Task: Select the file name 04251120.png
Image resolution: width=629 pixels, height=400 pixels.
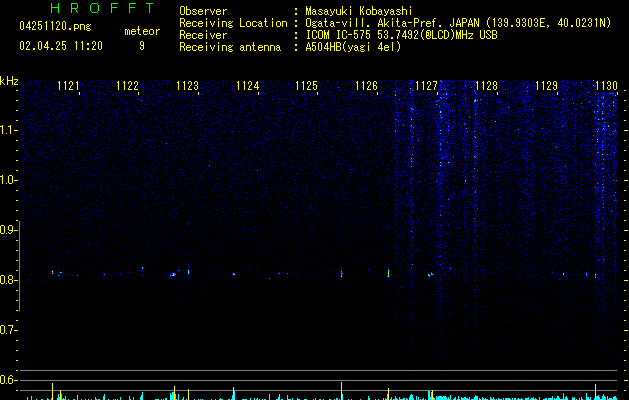Action: 55,26
